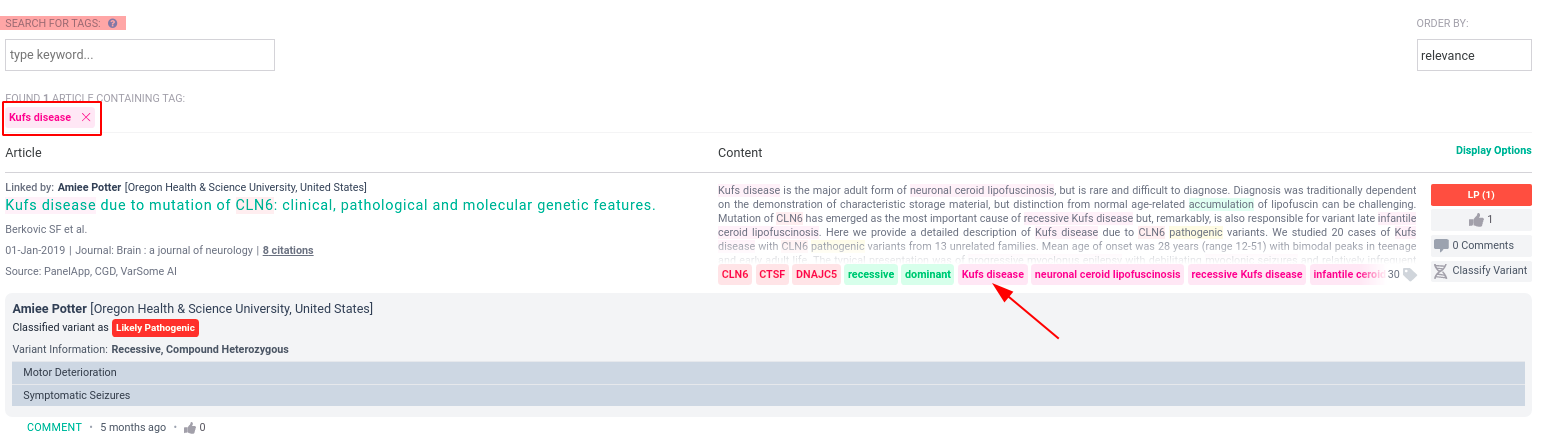The height and width of the screenshot is (443, 1542).
Task: Open the search-for-tags help icon
Action: click(x=113, y=23)
